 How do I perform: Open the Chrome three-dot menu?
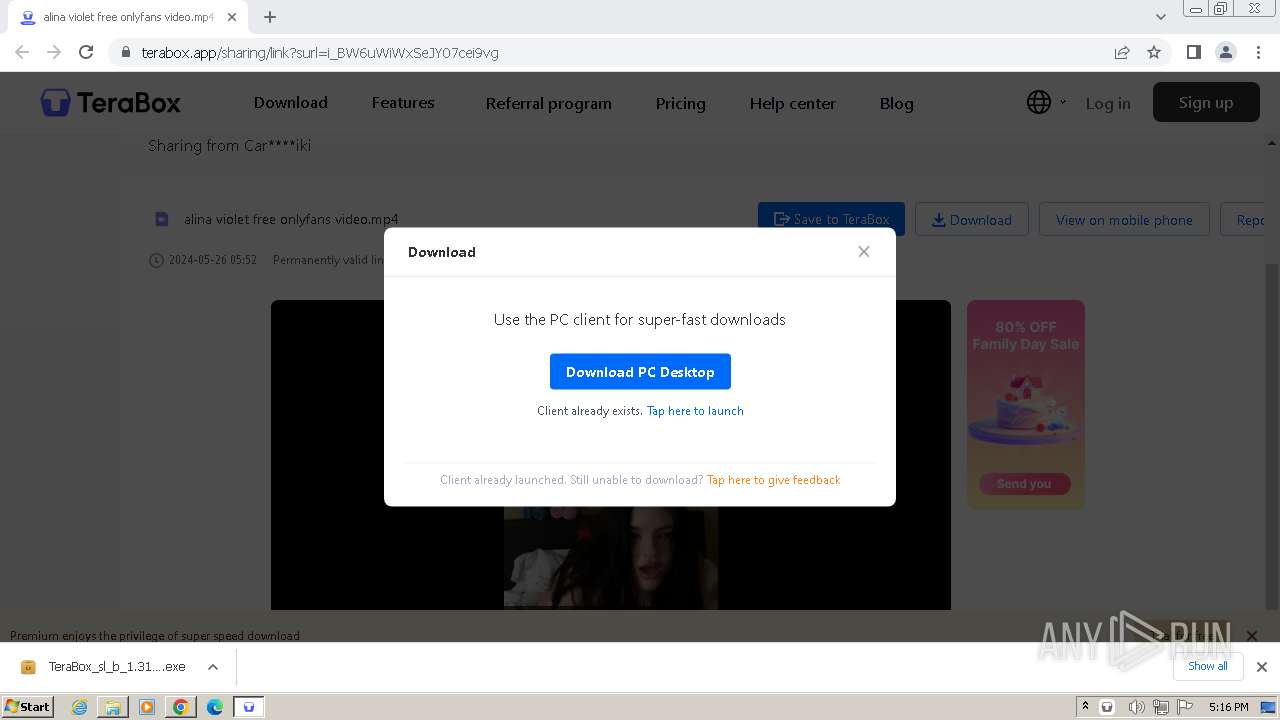[x=1256, y=52]
